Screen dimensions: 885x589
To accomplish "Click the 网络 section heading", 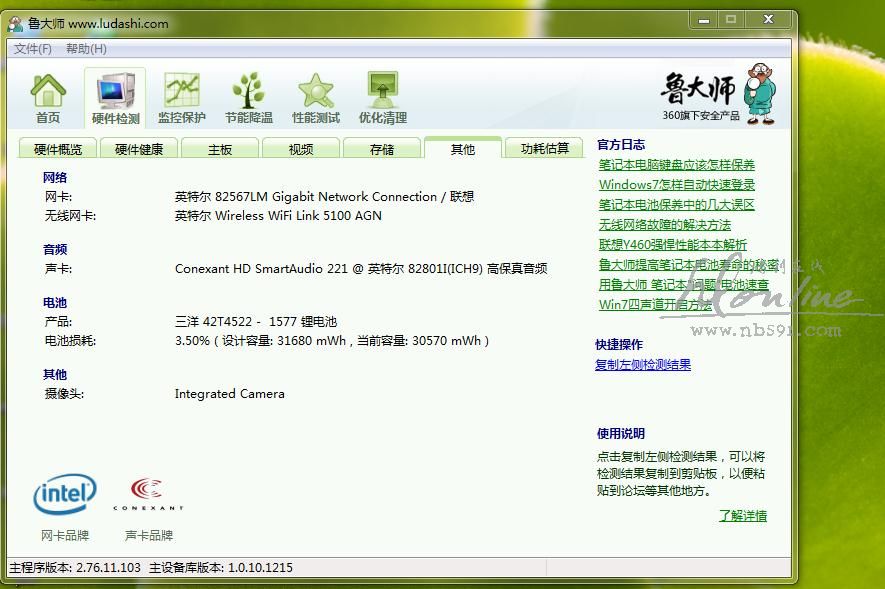I will (55, 178).
